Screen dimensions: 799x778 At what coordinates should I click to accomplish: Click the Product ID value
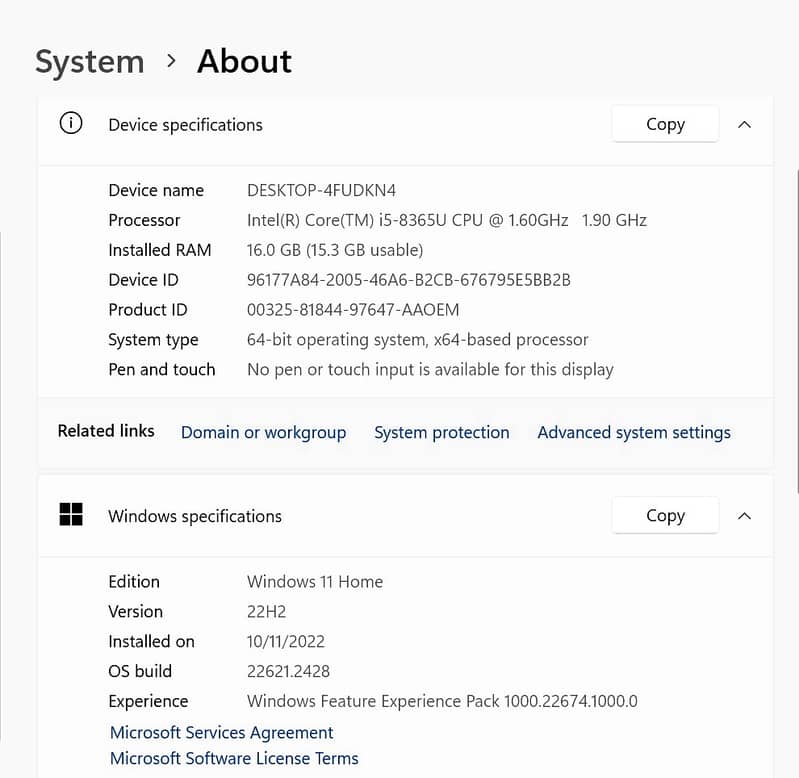pos(353,310)
